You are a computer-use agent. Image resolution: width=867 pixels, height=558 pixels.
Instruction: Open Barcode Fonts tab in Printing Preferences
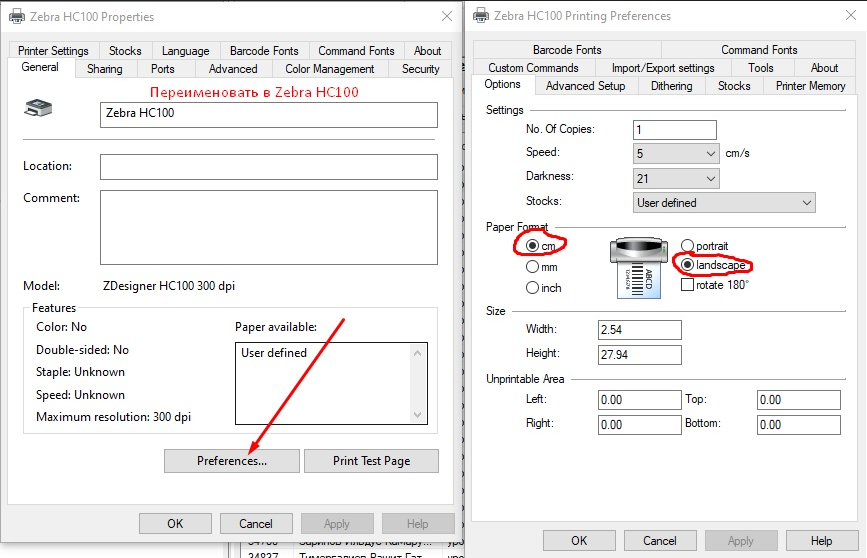567,50
